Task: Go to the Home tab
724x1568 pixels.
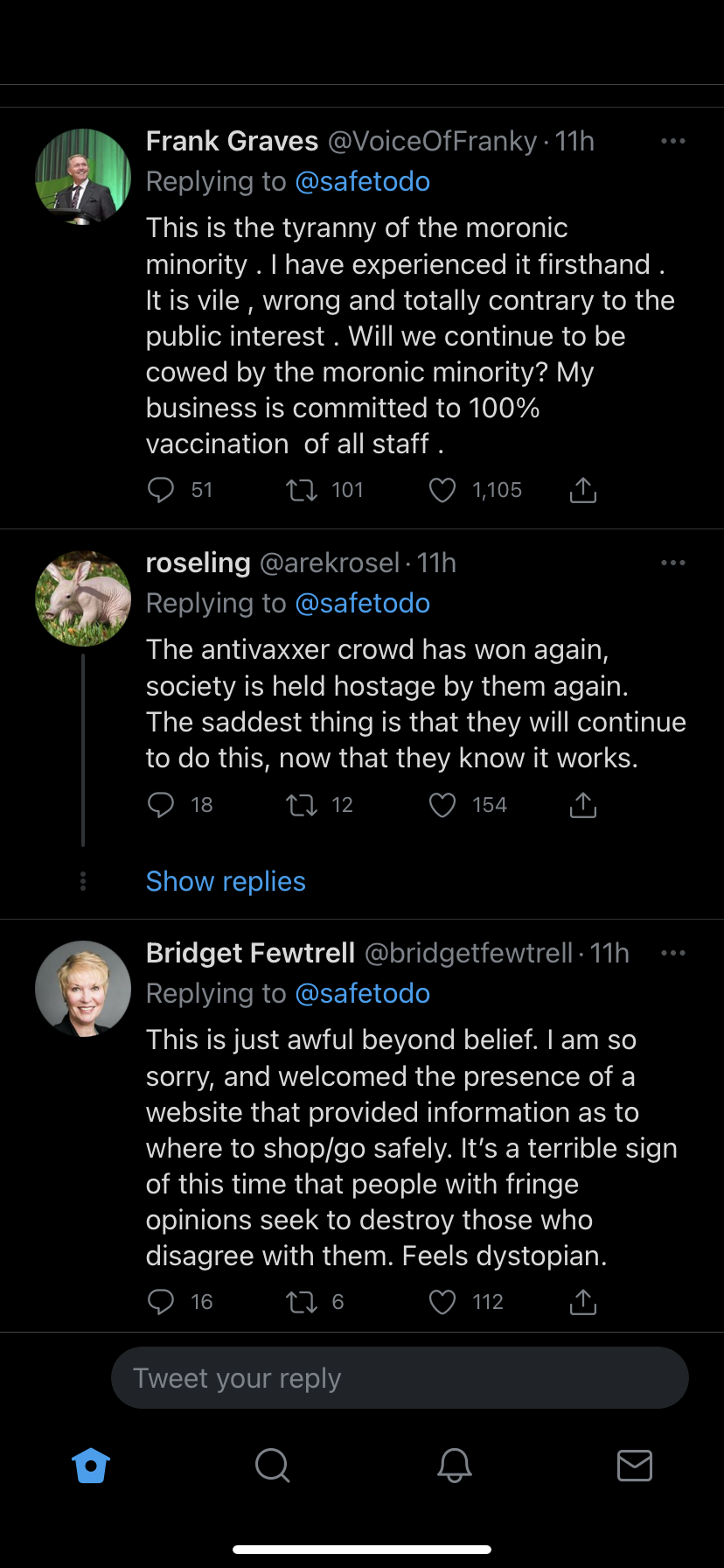Action: click(91, 1465)
